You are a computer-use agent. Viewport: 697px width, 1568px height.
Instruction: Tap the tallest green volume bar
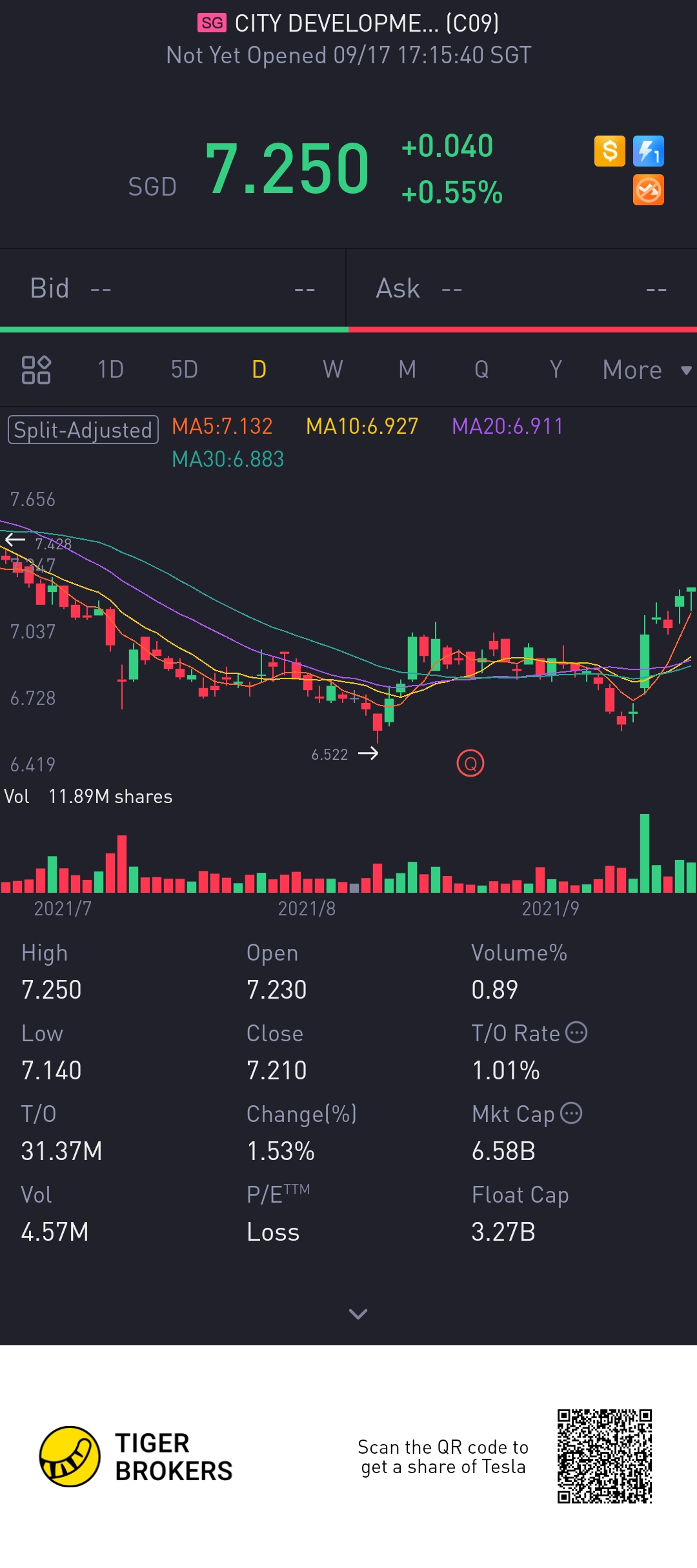point(644,853)
